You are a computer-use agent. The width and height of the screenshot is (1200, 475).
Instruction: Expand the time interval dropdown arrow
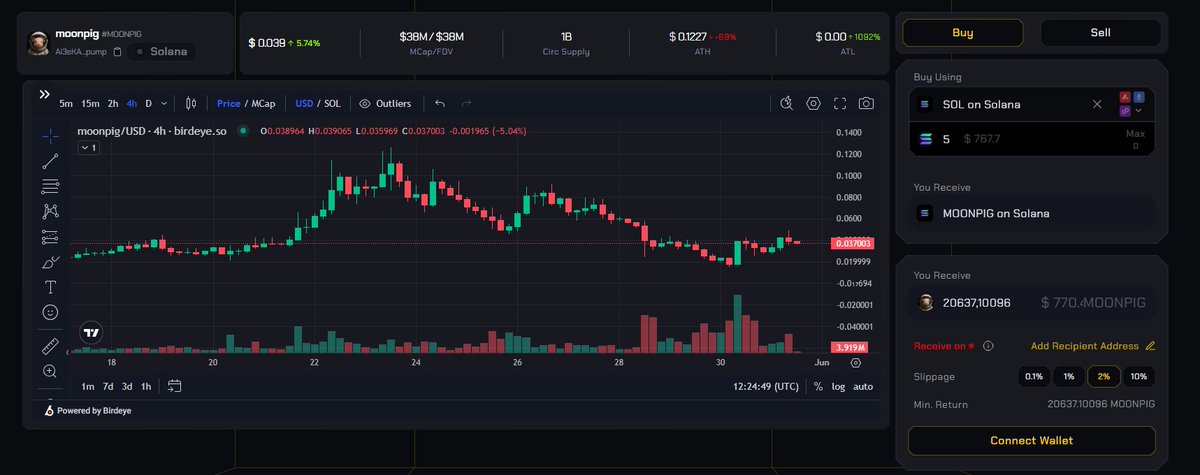coord(164,103)
